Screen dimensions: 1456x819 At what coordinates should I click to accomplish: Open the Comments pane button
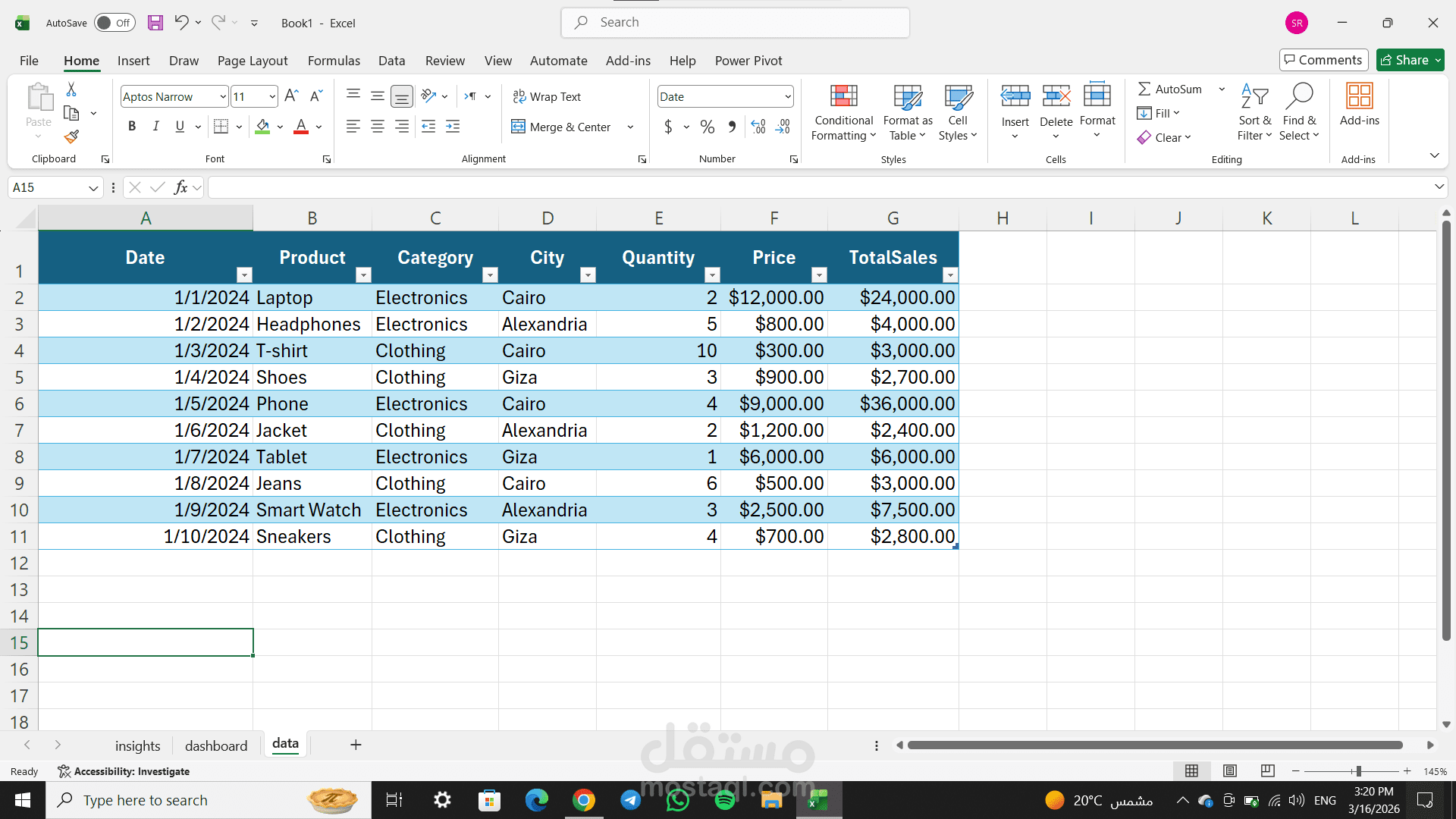[1323, 60]
